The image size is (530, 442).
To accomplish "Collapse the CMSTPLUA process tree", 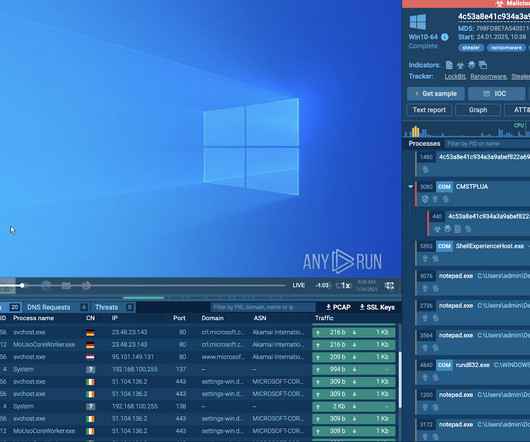I will click(410, 187).
